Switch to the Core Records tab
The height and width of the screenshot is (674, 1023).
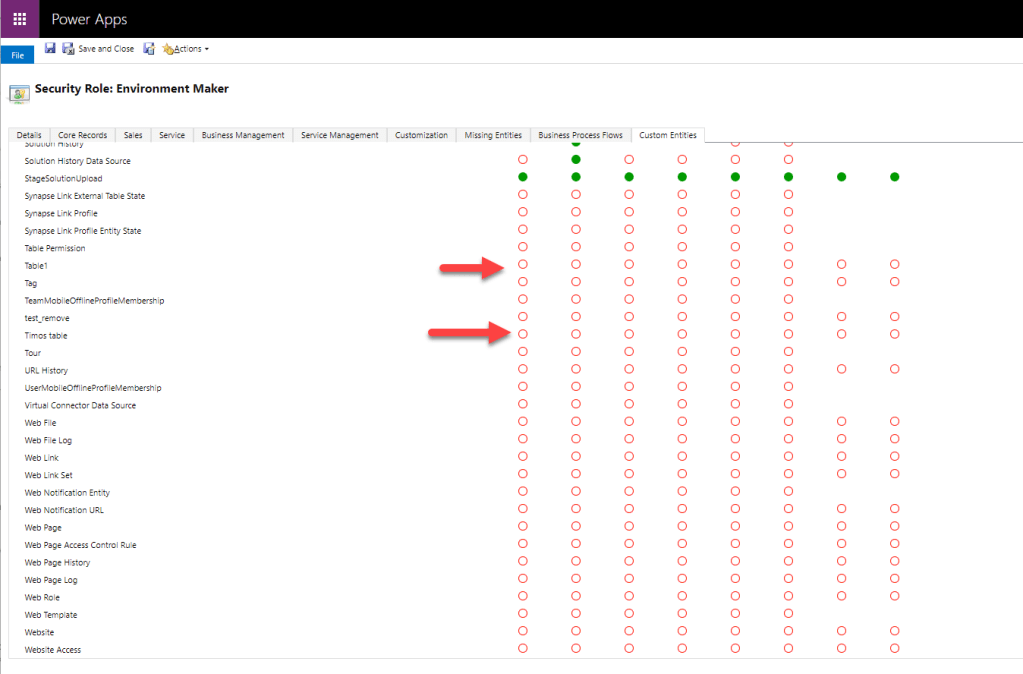tap(82, 135)
